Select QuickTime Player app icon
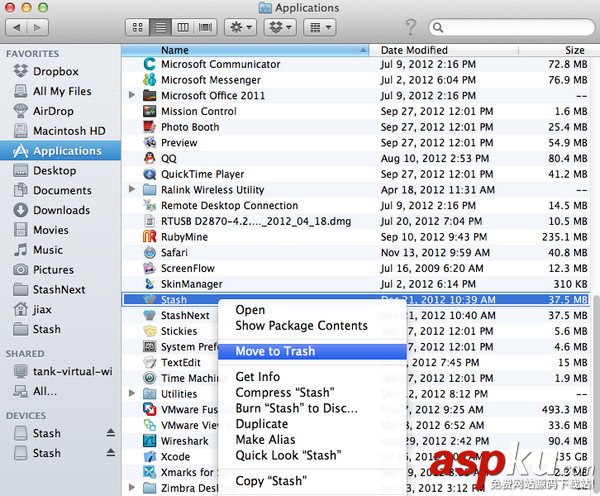The image size is (600, 496). 149,174
